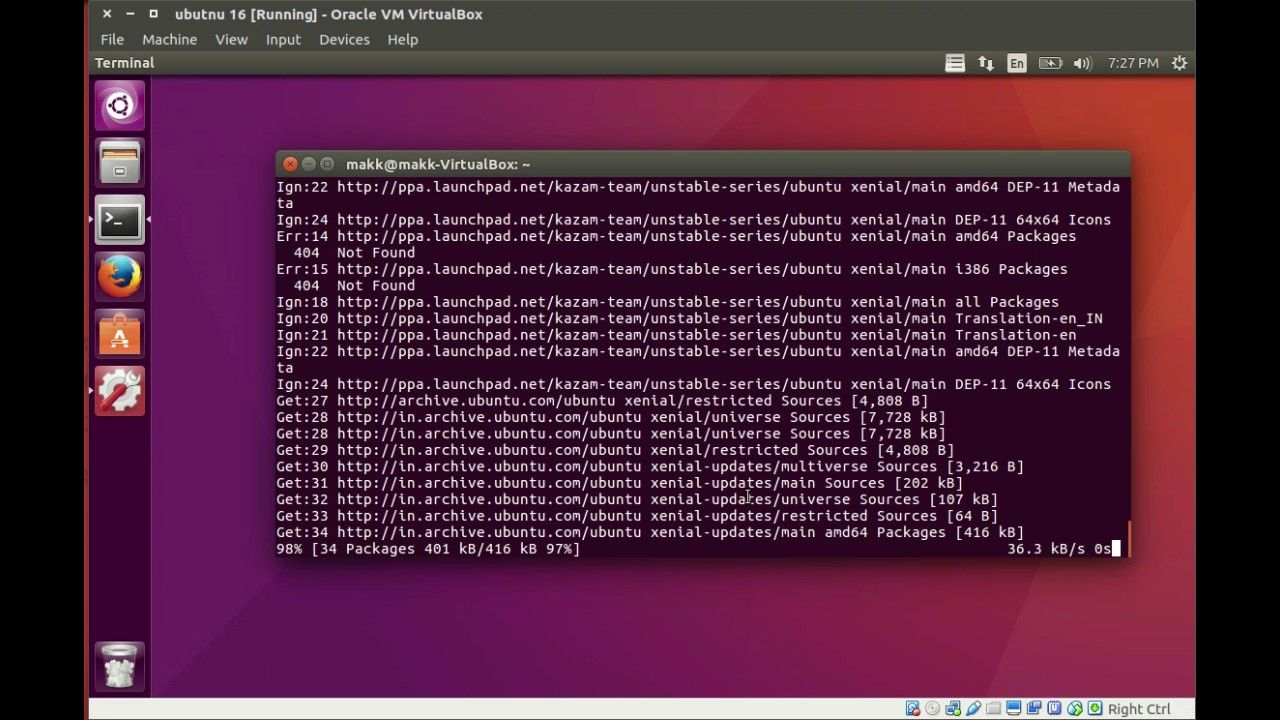Open session gear menu in panel

(1179, 63)
